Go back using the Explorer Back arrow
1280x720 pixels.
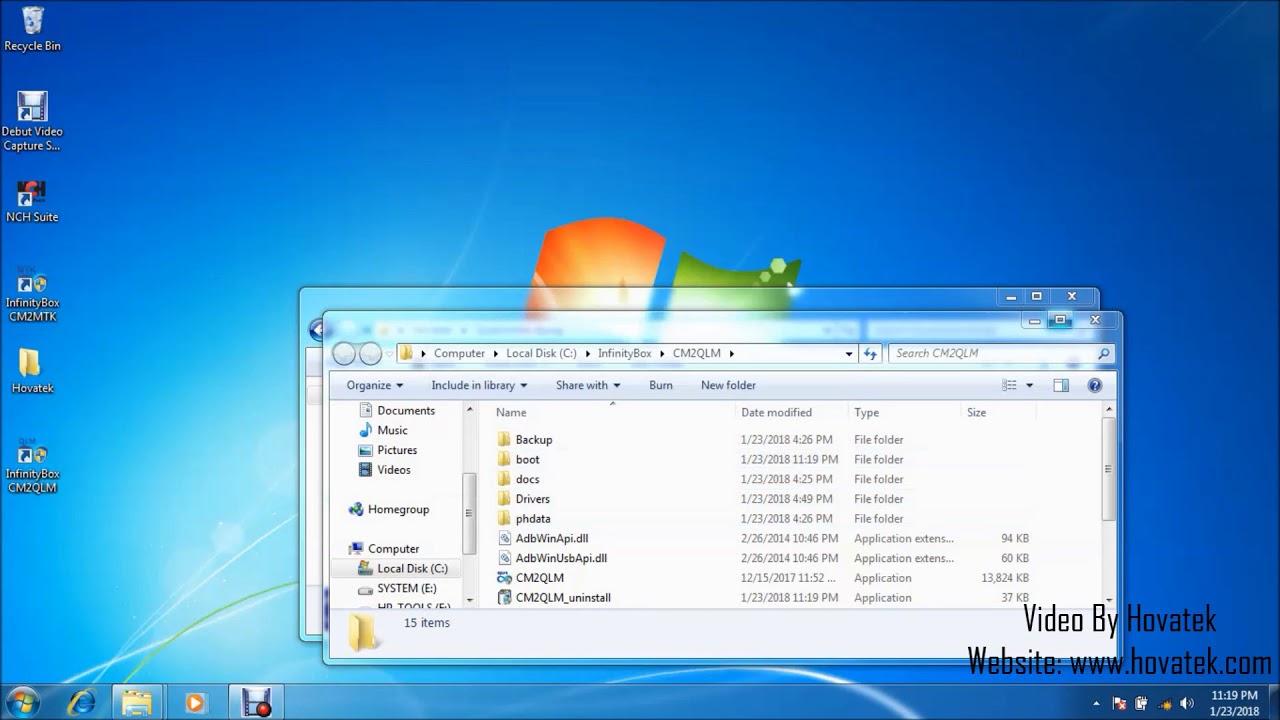click(x=344, y=353)
